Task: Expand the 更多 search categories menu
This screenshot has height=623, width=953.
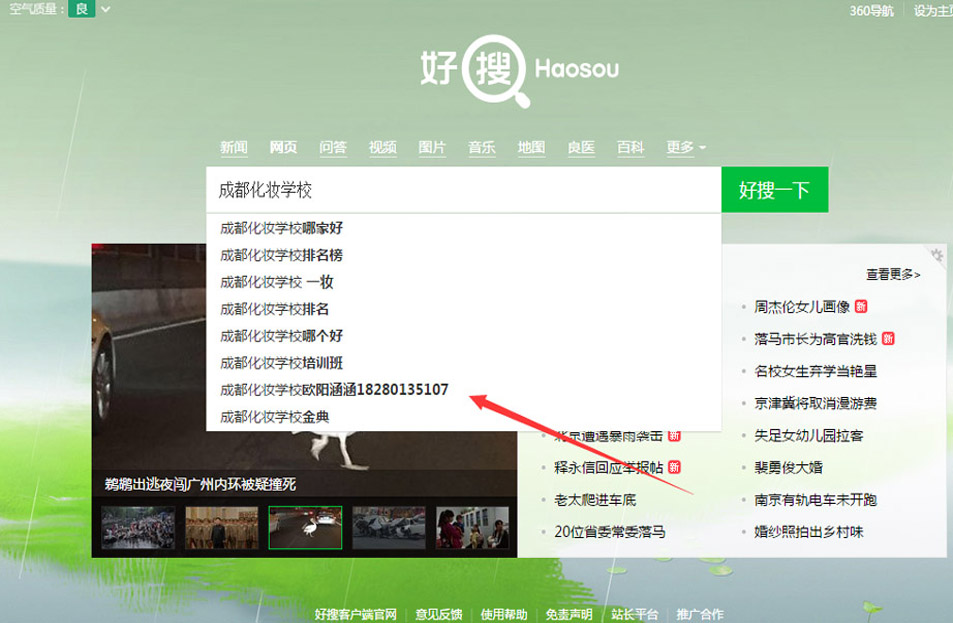Action: point(685,148)
